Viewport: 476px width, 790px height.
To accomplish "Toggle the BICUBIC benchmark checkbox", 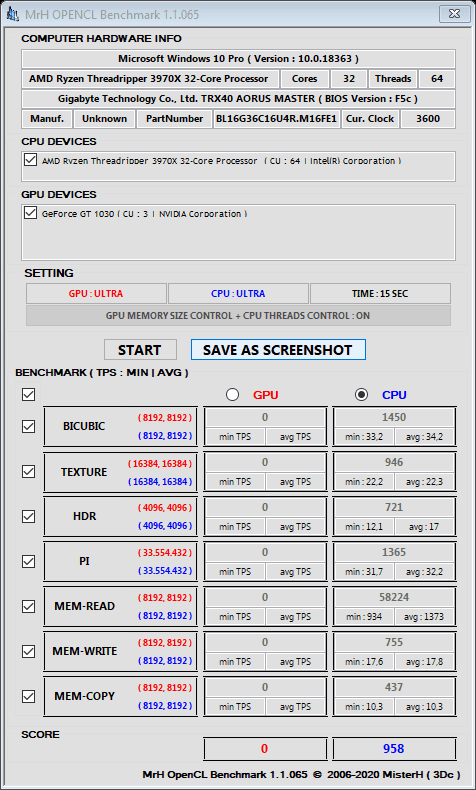I will point(28,426).
